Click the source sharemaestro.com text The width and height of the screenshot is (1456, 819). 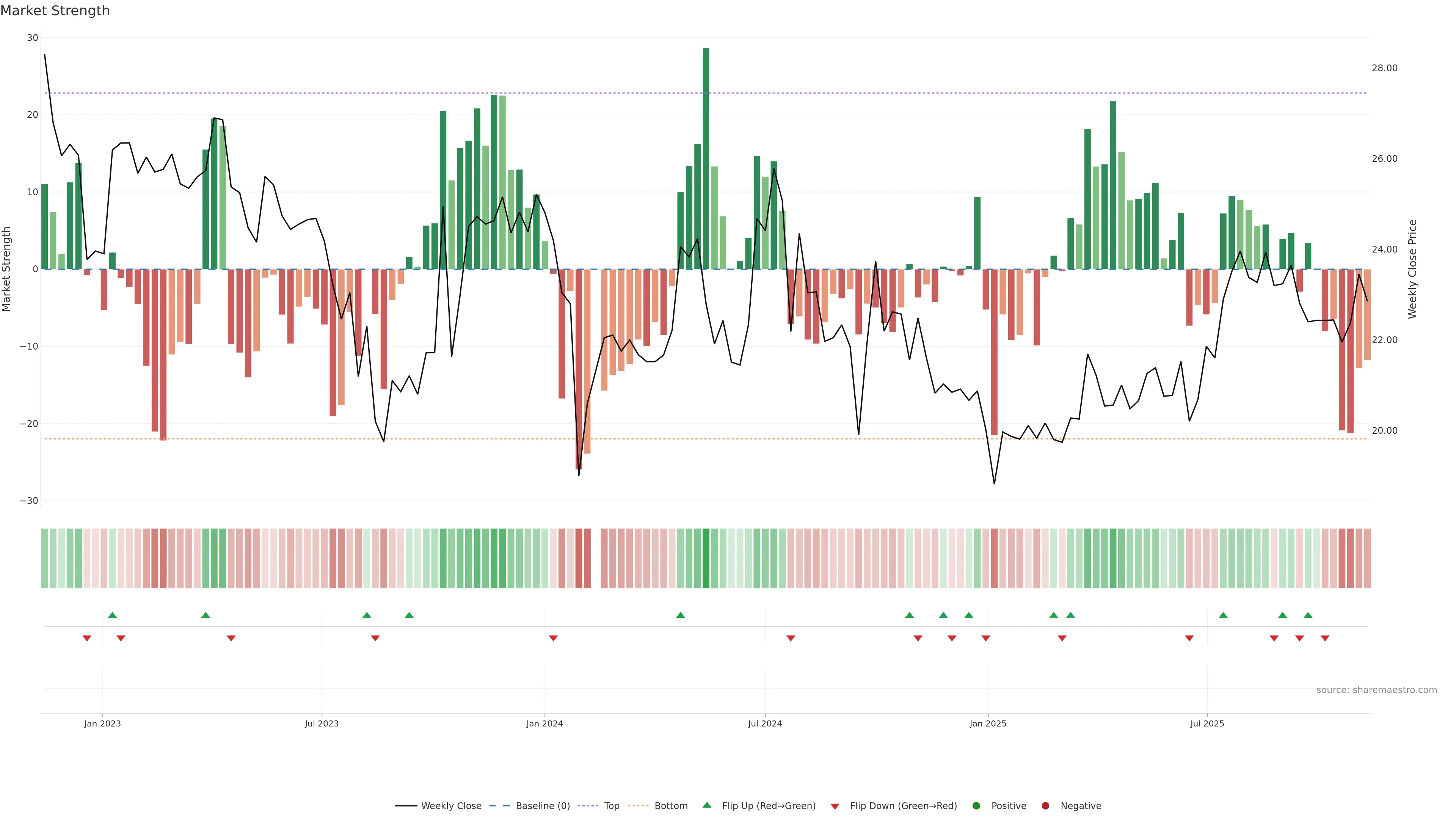pos(1376,690)
